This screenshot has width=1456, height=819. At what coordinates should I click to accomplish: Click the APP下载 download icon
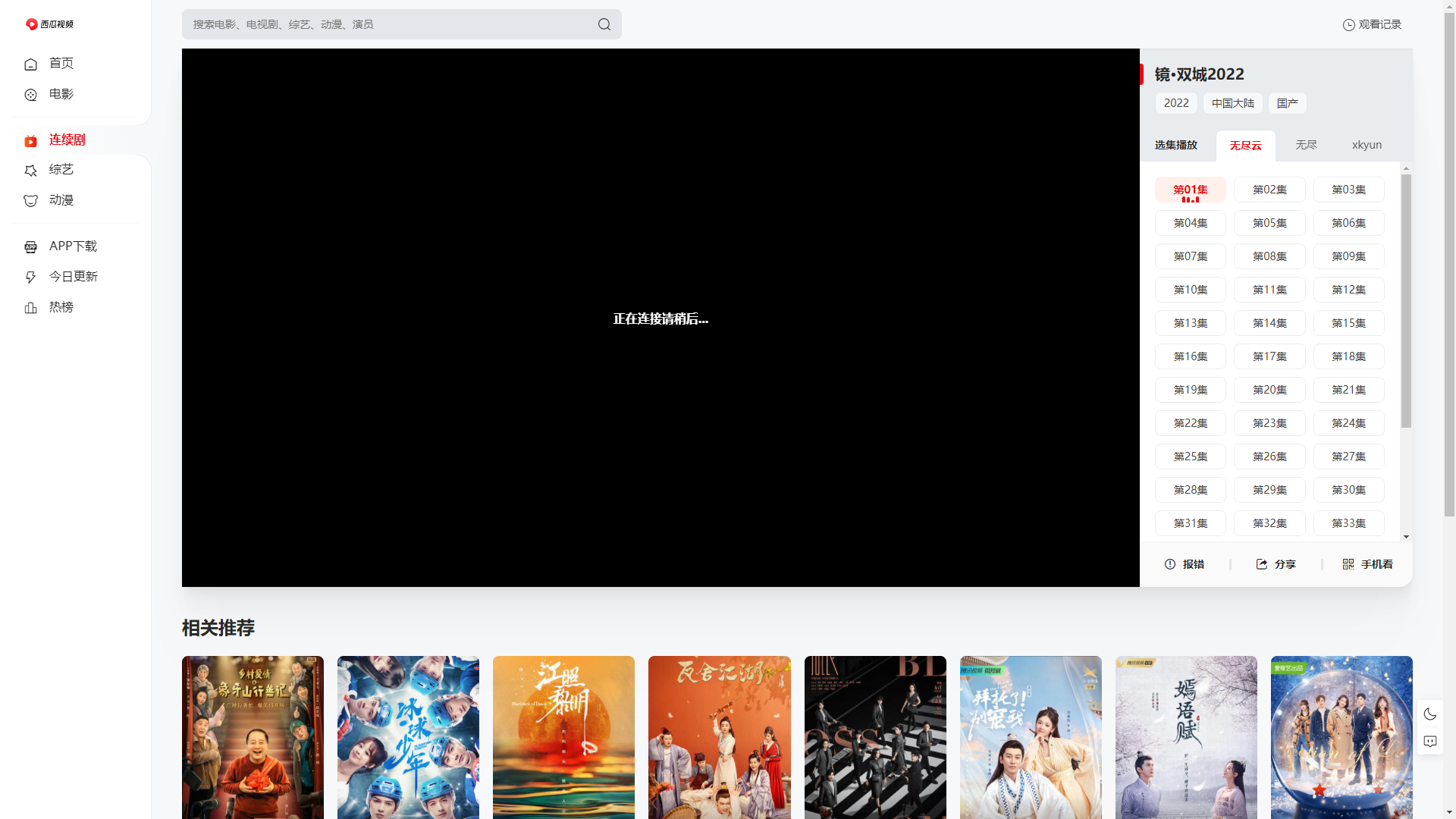point(30,247)
